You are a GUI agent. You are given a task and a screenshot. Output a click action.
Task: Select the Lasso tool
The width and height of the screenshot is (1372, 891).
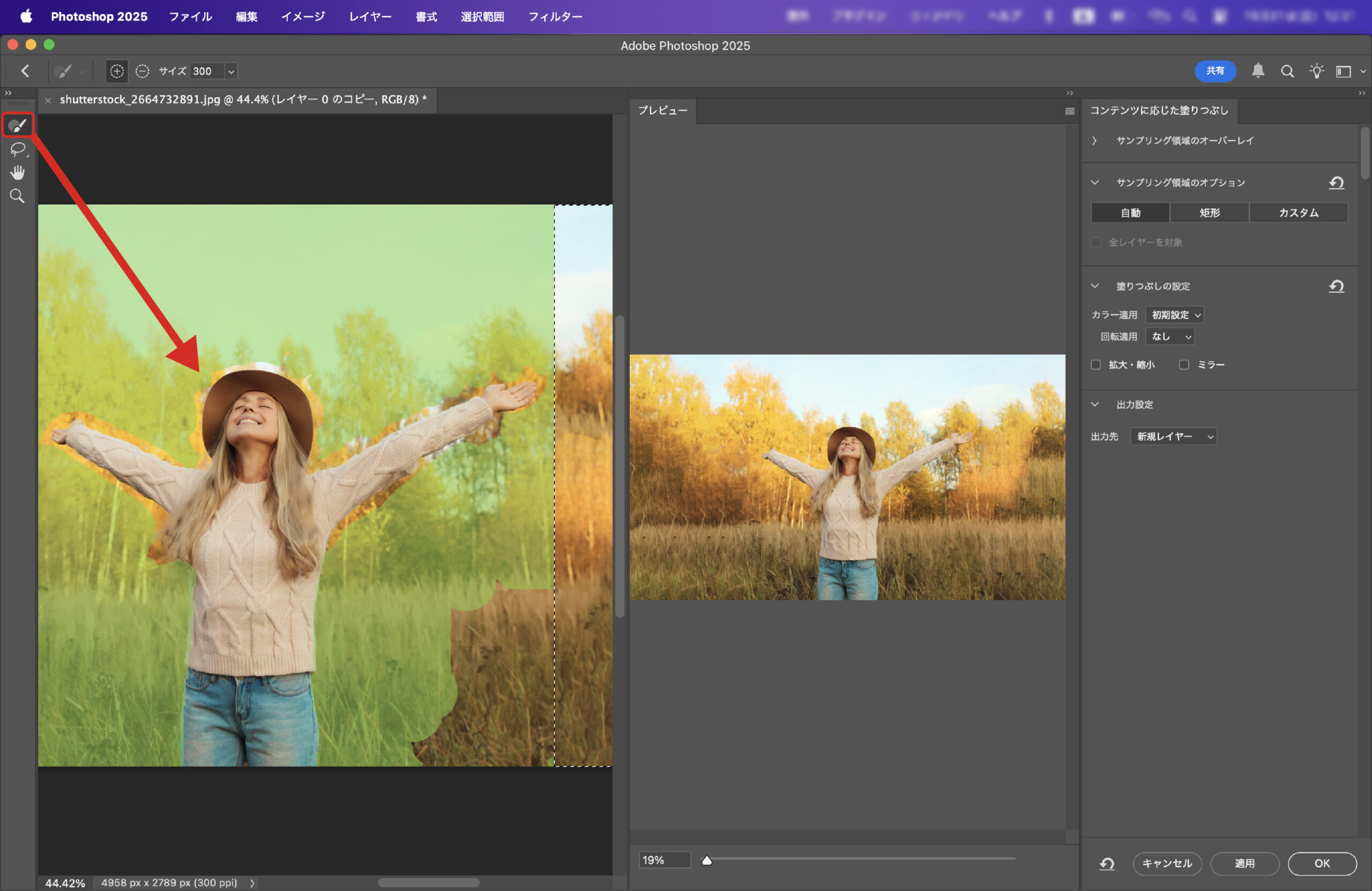(x=17, y=149)
